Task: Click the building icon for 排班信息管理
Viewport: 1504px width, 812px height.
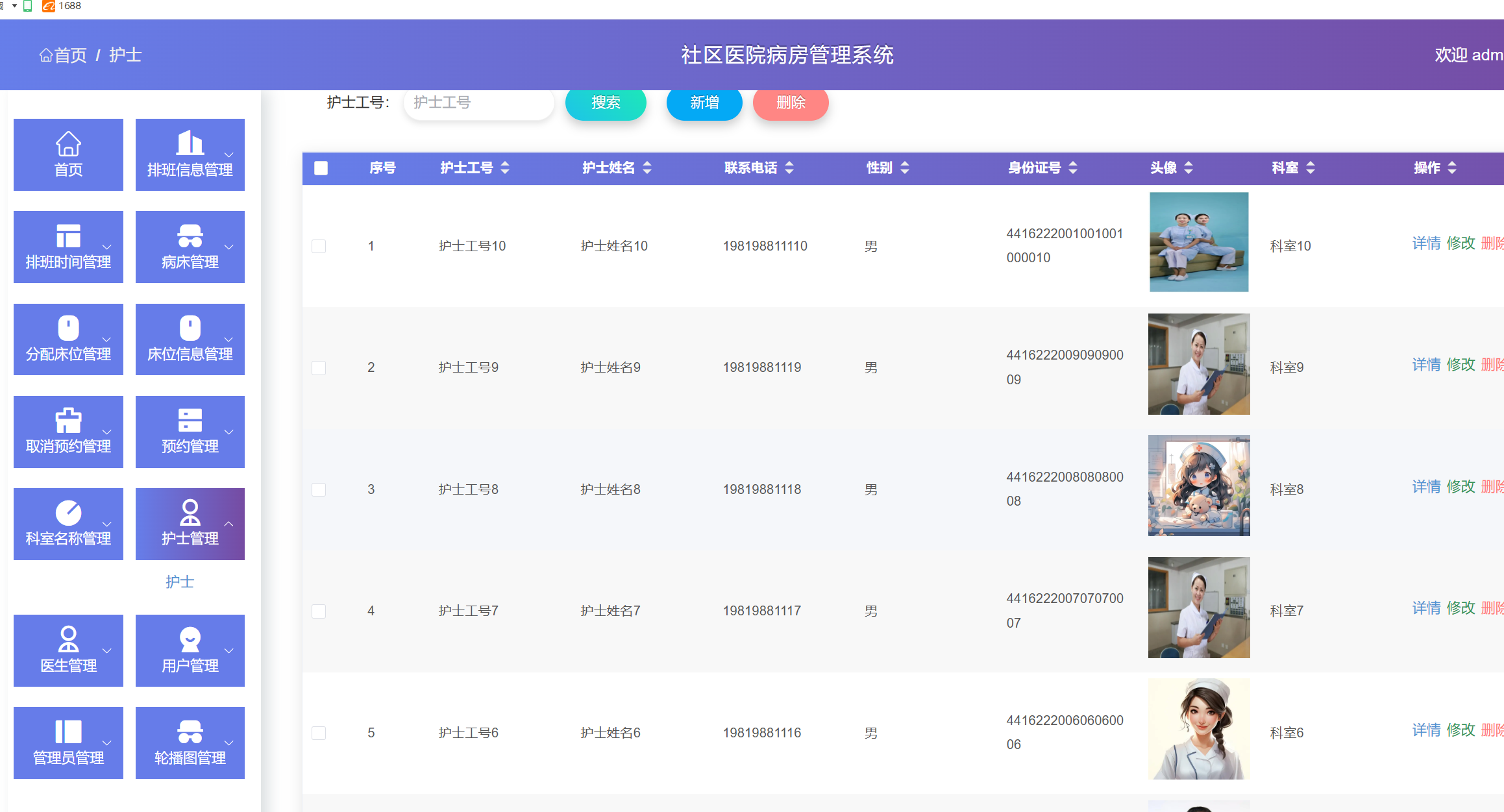Action: 190,142
